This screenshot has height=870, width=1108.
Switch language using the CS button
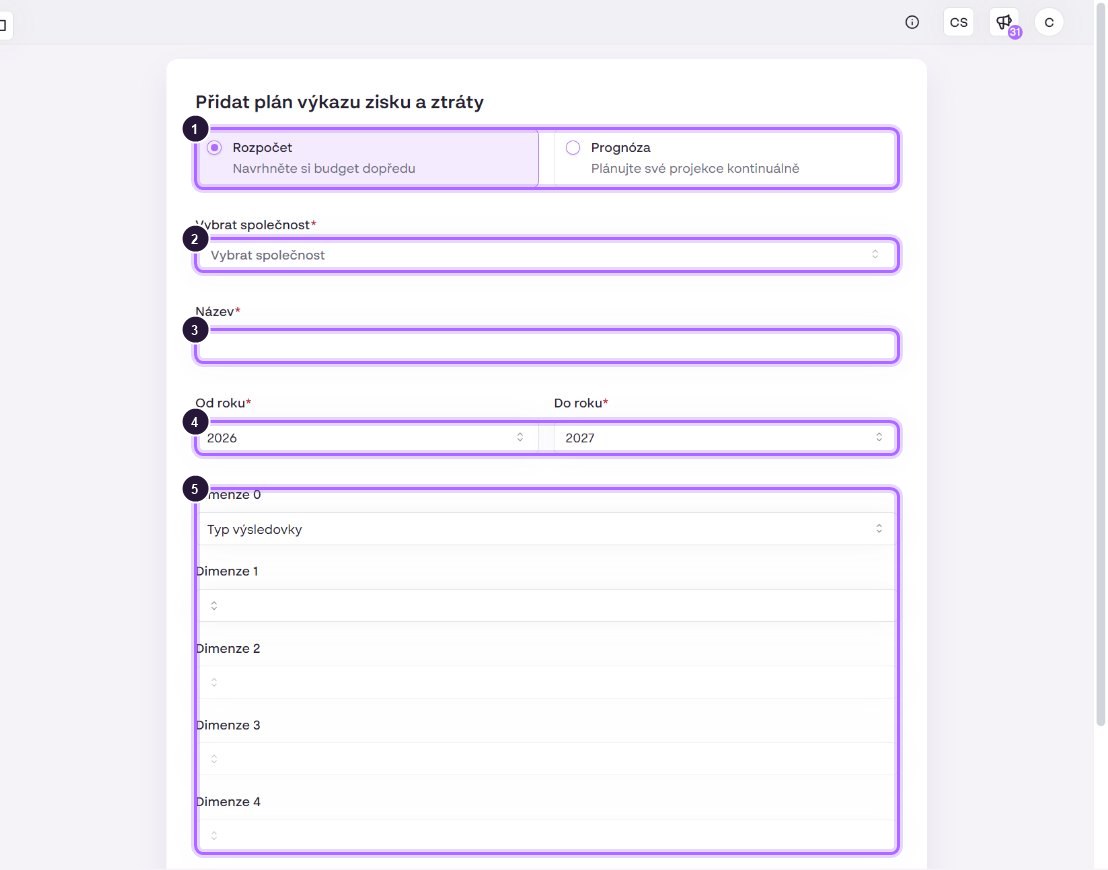point(958,23)
